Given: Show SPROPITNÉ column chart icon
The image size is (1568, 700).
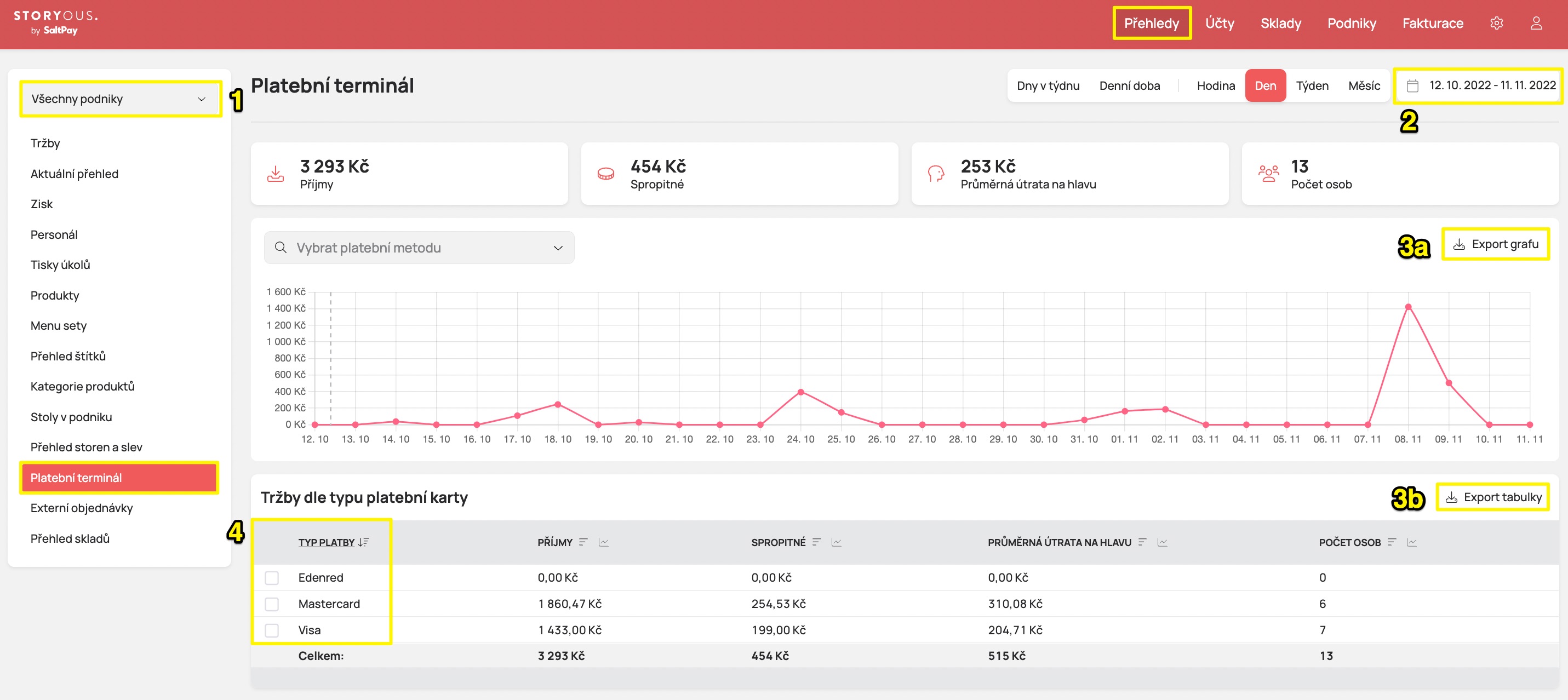Looking at the screenshot, I should (x=837, y=542).
